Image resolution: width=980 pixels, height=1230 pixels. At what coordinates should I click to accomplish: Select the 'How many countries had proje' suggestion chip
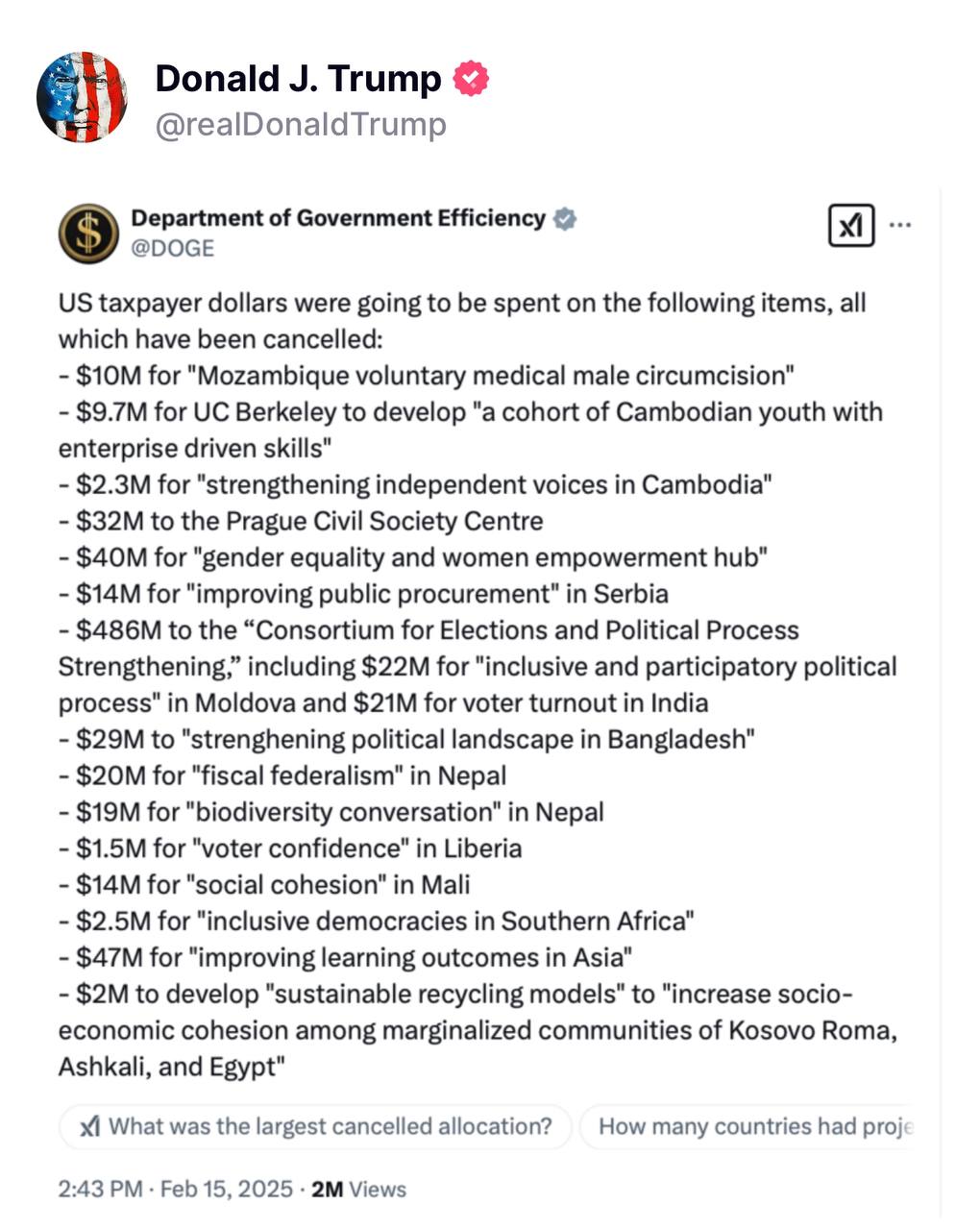tap(747, 1126)
